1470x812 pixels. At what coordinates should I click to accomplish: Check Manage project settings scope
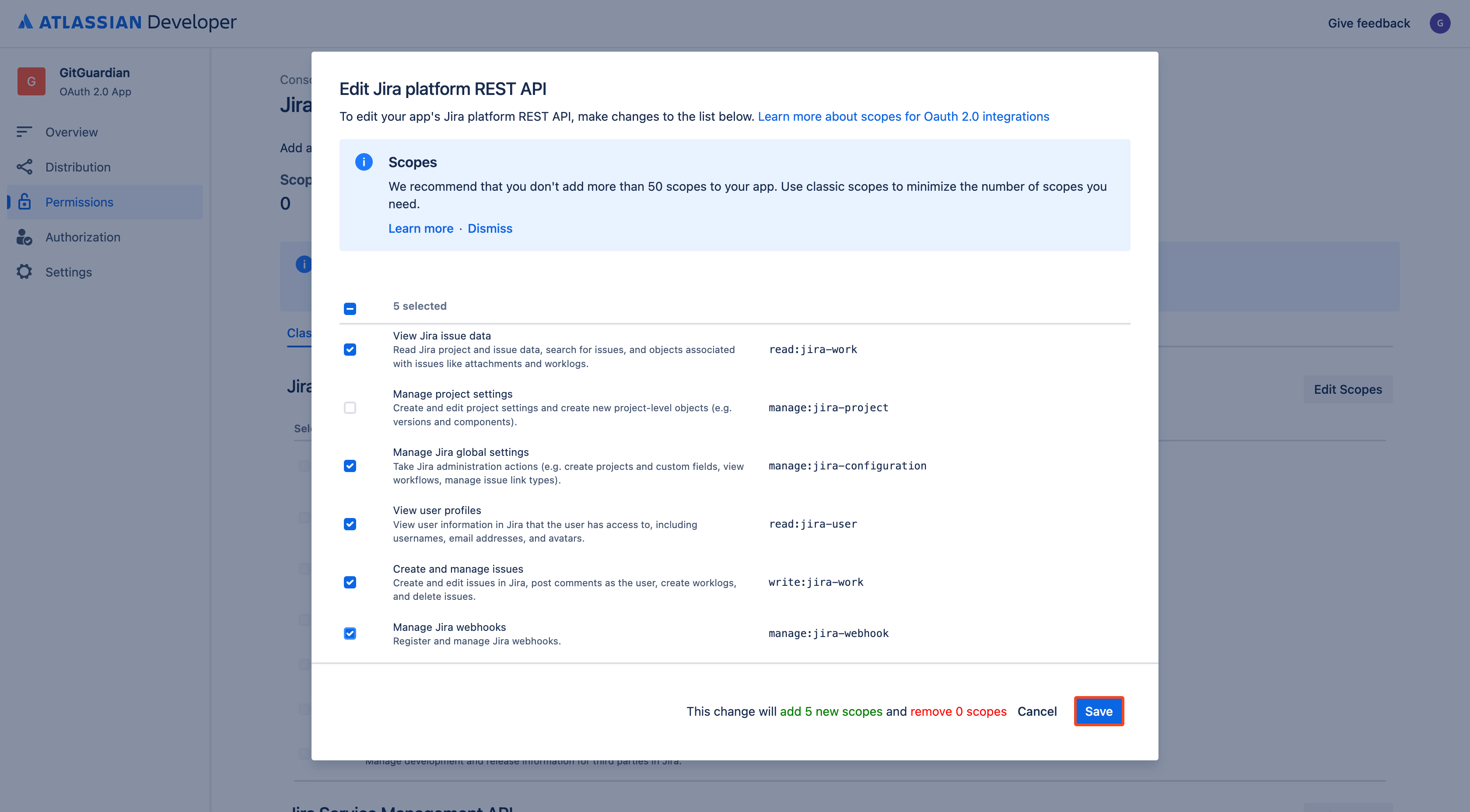pyautogui.click(x=350, y=407)
